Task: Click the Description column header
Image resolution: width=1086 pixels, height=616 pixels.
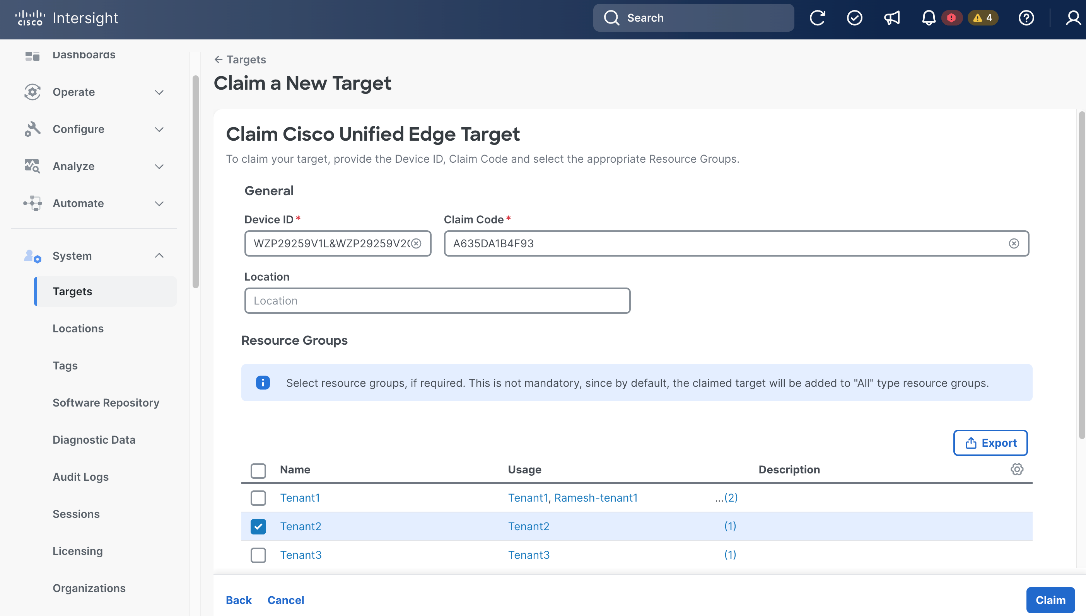Action: pyautogui.click(x=789, y=470)
